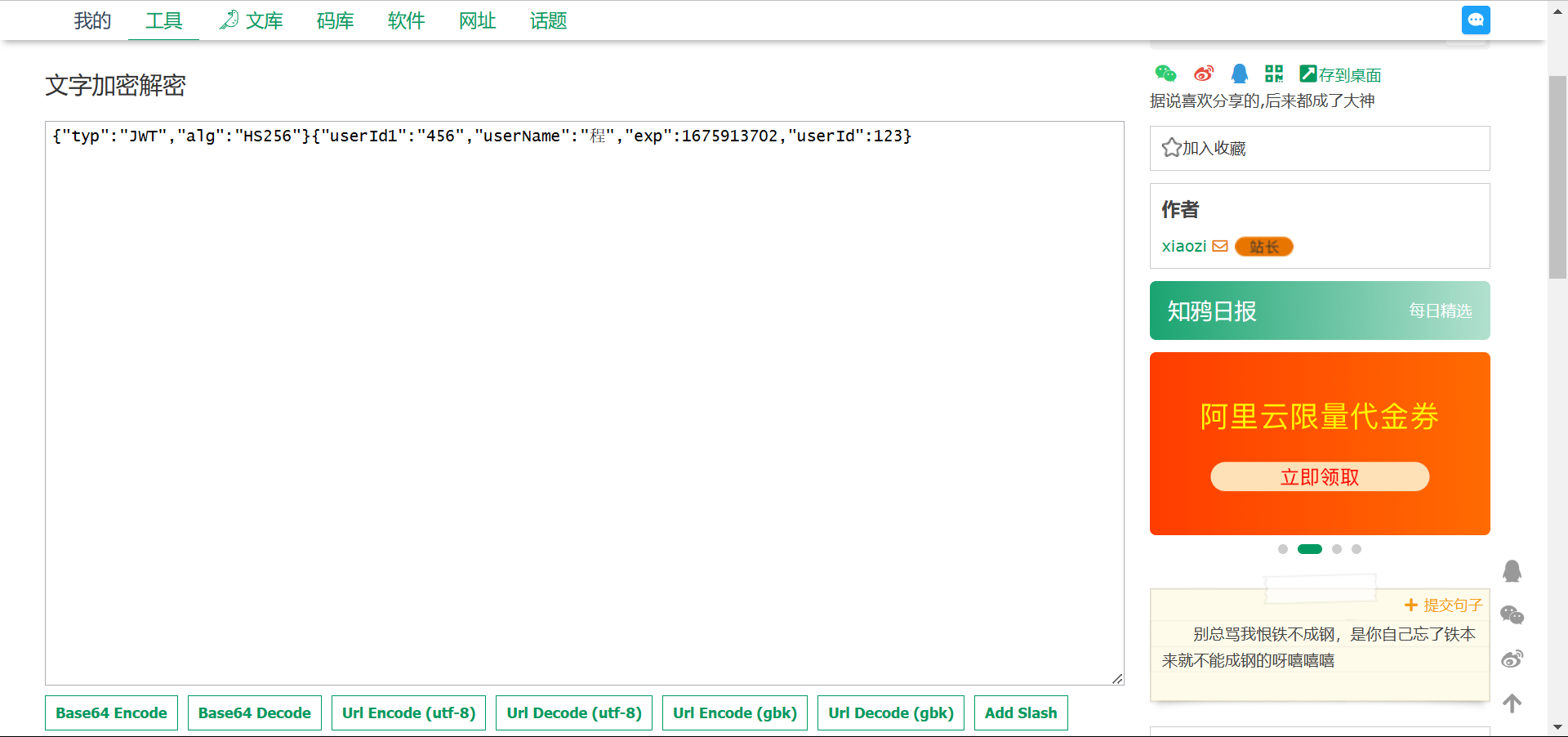Click the QQ penguin share icon

pyautogui.click(x=1239, y=74)
